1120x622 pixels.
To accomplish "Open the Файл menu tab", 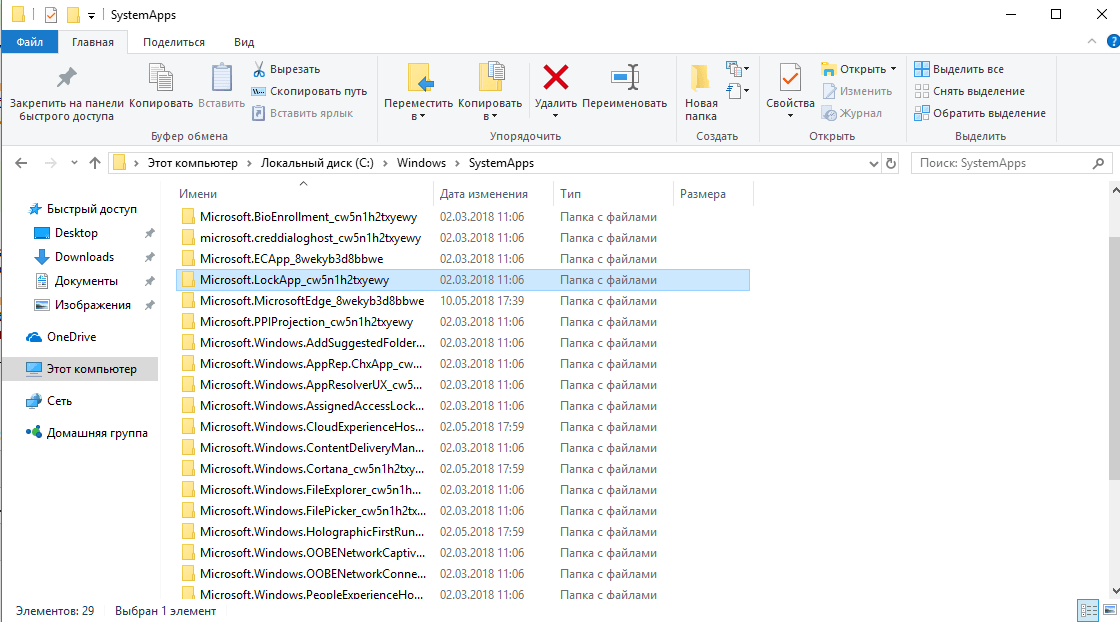I will [29, 42].
